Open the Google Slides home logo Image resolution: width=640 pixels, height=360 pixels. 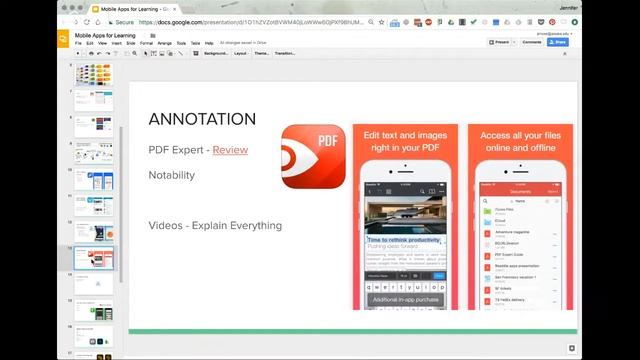63,39
